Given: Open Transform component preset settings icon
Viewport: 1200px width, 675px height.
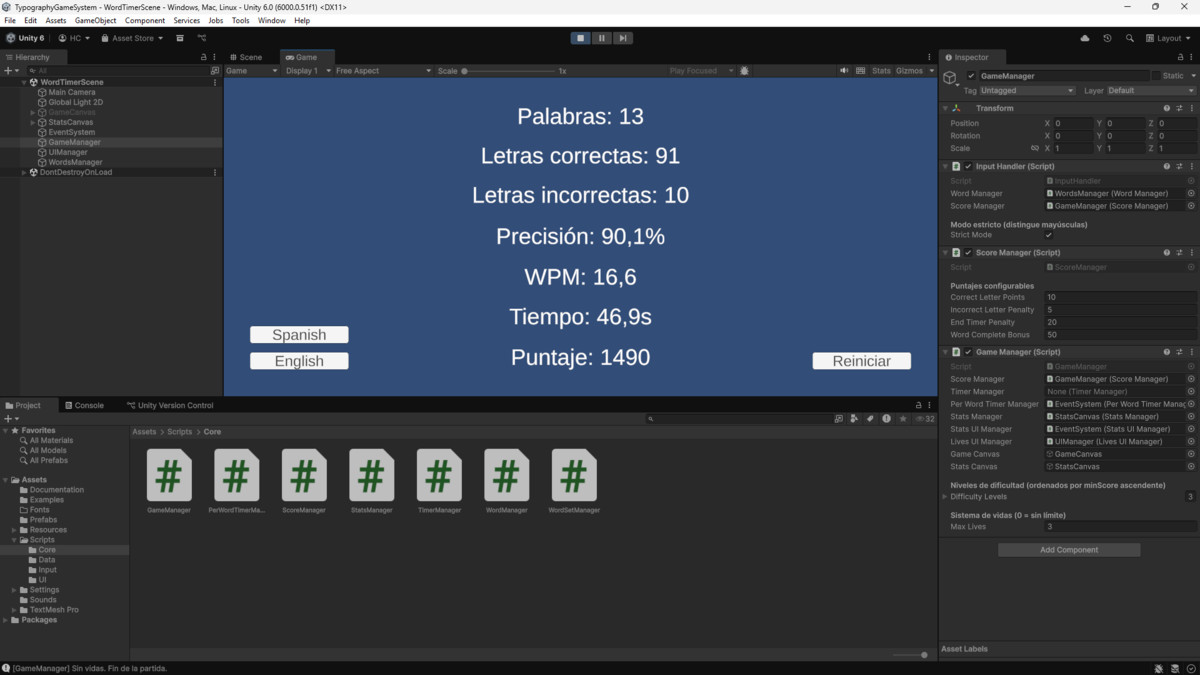Looking at the screenshot, I should 1179,108.
